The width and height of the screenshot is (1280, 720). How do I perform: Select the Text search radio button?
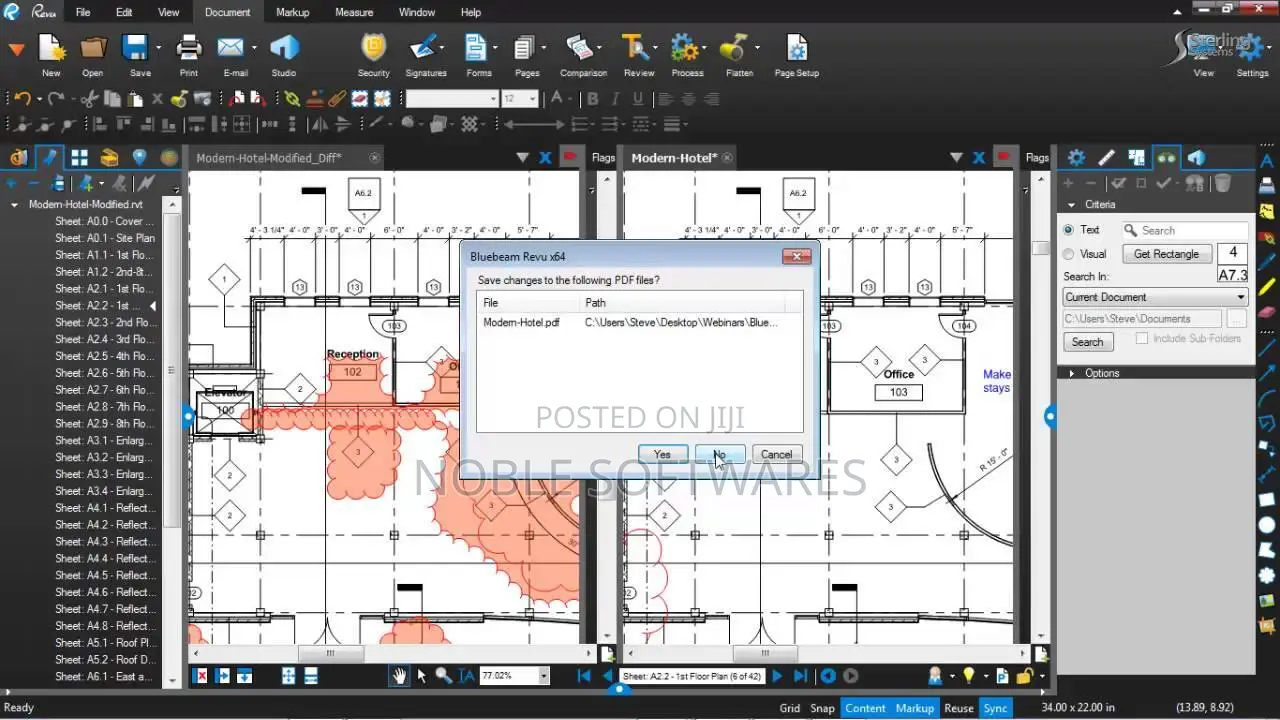[1068, 230]
